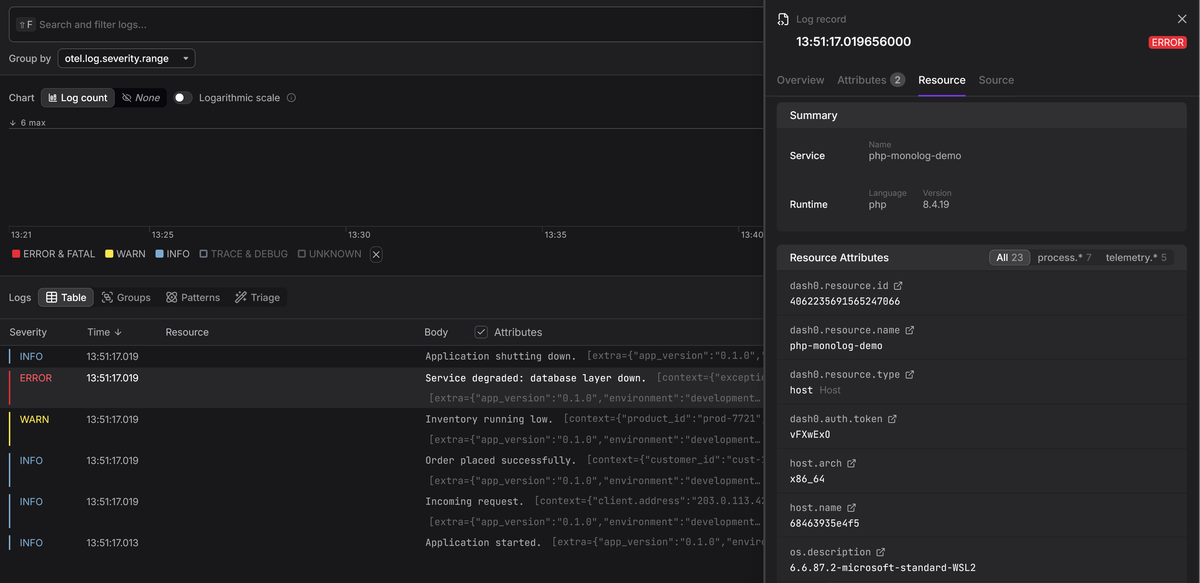The width and height of the screenshot is (1200, 583).
Task: Dismiss the chart legend with X icon
Action: tap(376, 254)
